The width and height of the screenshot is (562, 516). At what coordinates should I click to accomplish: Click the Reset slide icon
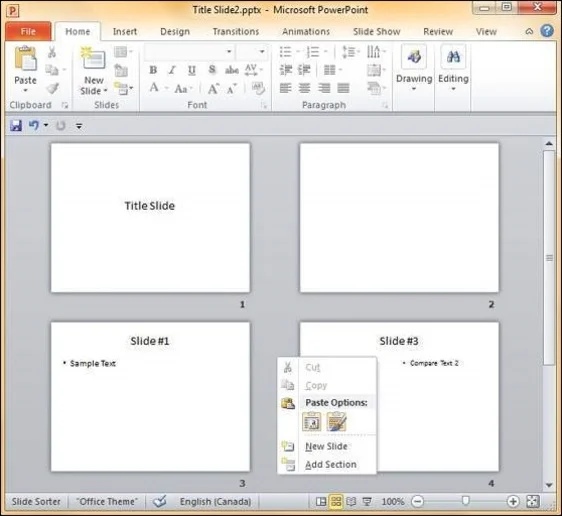click(x=121, y=70)
